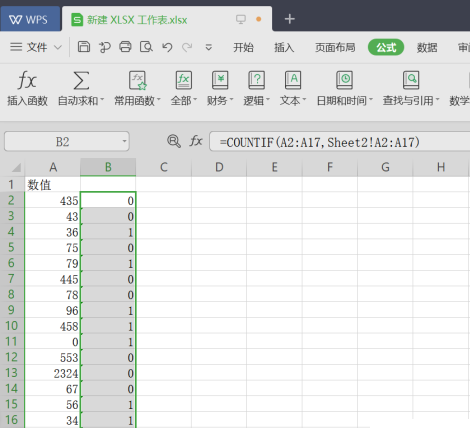The image size is (470, 428).
Task: Switch to the 页面布局 tab
Action: point(335,47)
